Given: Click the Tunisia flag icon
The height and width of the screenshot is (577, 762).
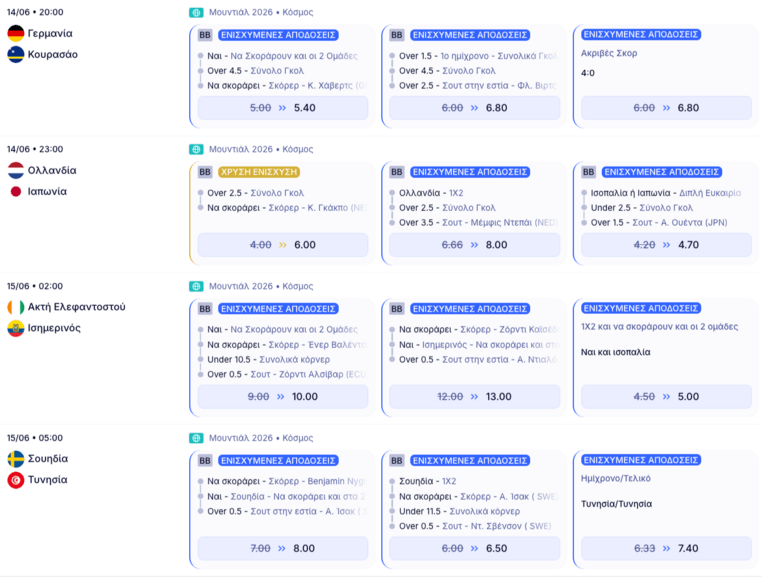Looking at the screenshot, I should pos(16,480).
